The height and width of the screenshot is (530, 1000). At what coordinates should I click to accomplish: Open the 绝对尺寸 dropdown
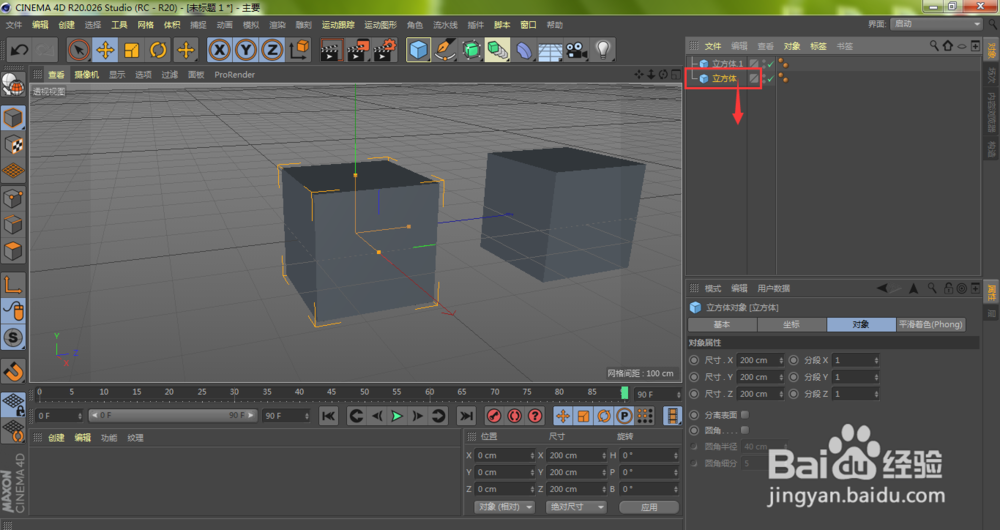[575, 507]
